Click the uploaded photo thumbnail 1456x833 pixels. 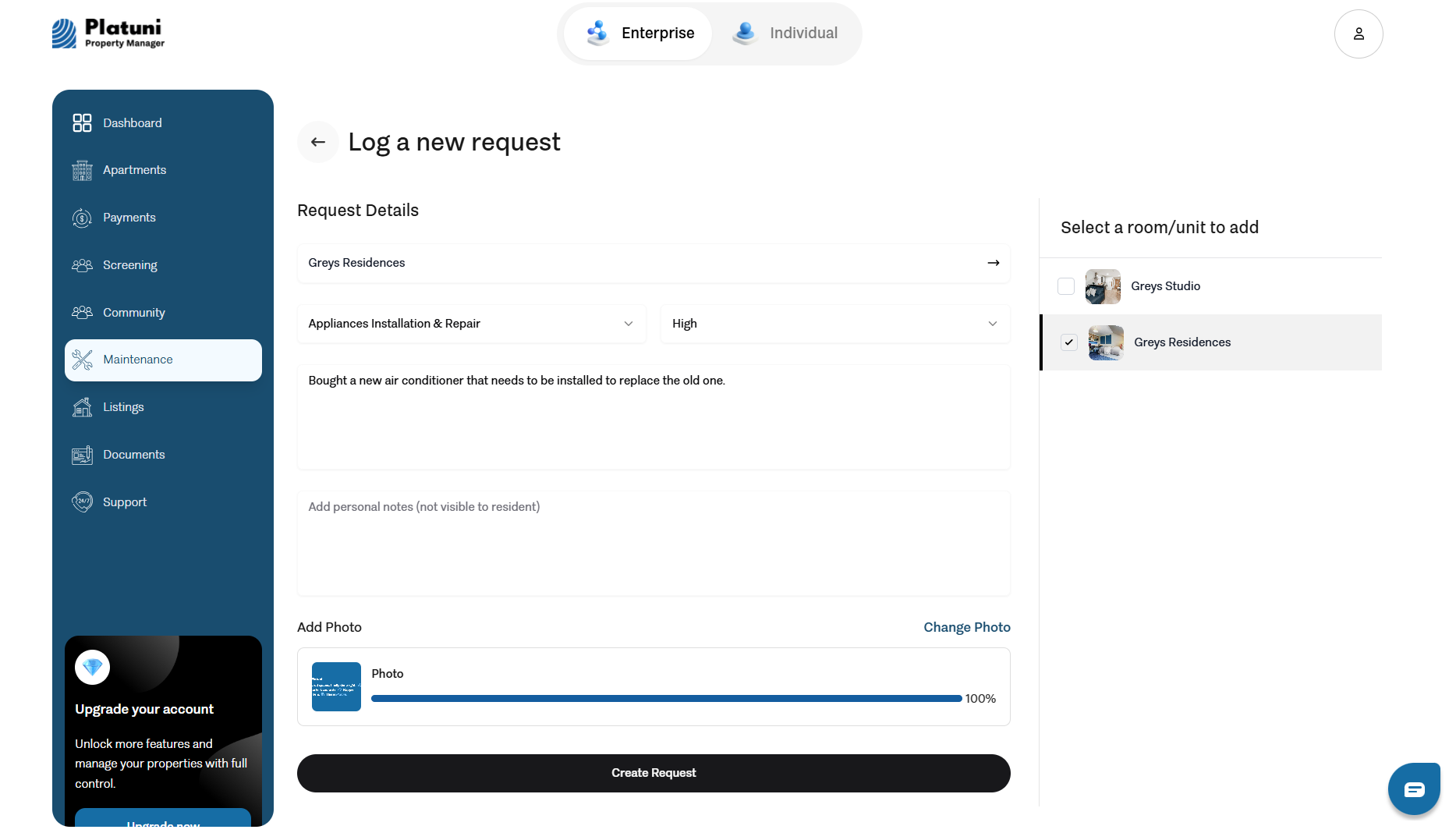coord(336,686)
